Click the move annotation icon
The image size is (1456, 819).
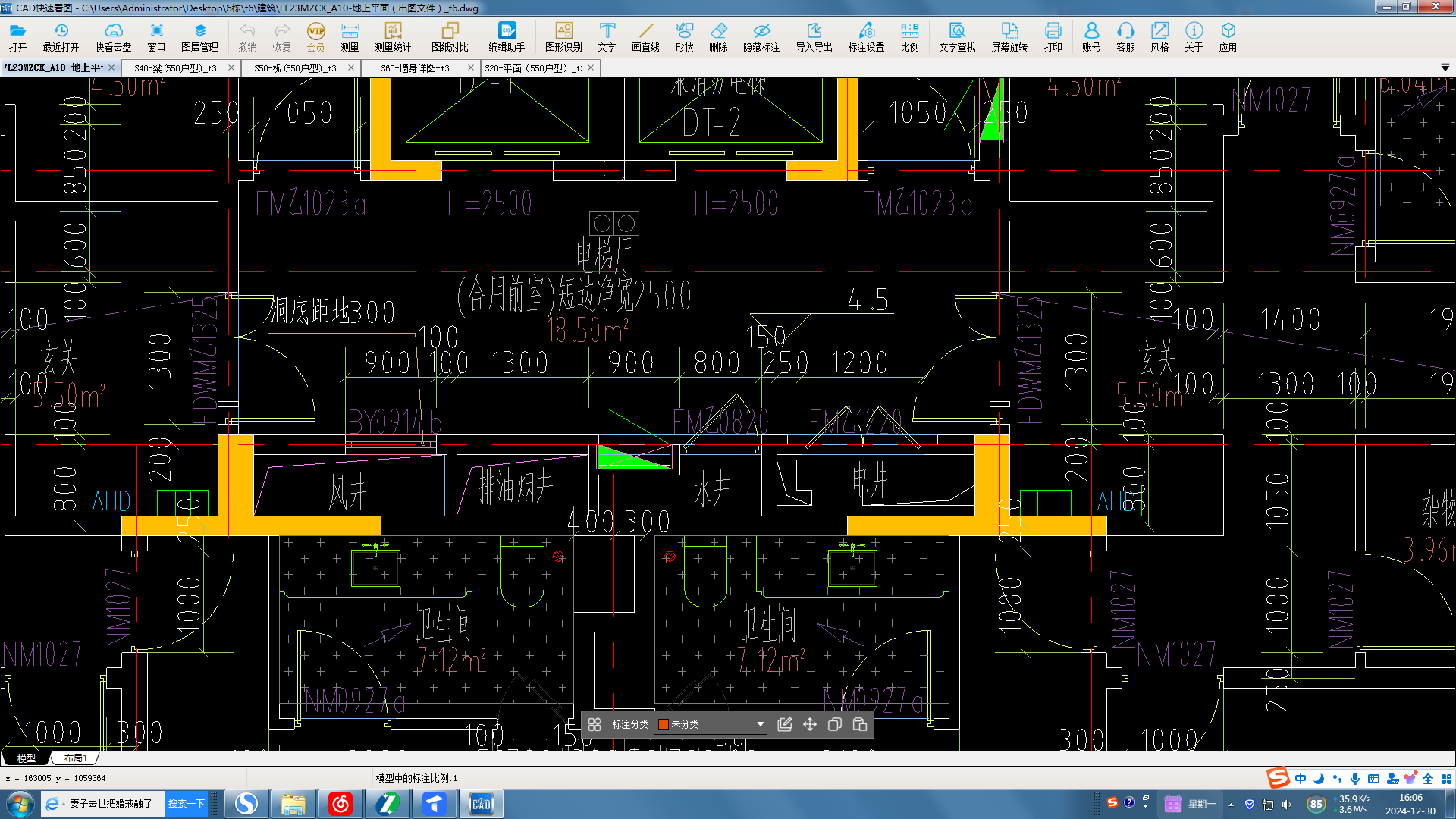pyautogui.click(x=810, y=724)
